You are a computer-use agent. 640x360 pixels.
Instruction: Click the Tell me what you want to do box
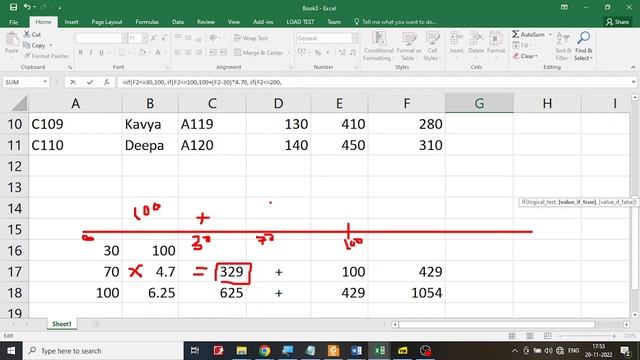tap(395, 22)
